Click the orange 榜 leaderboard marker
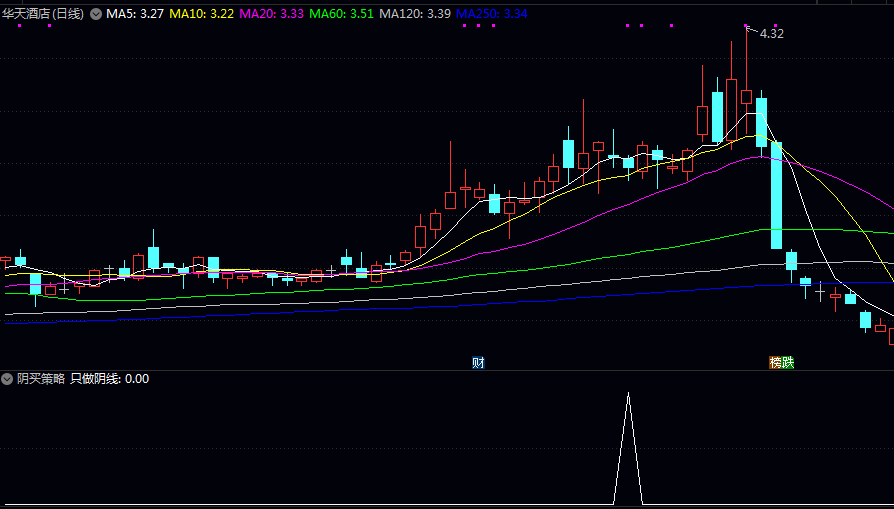 tap(775, 362)
